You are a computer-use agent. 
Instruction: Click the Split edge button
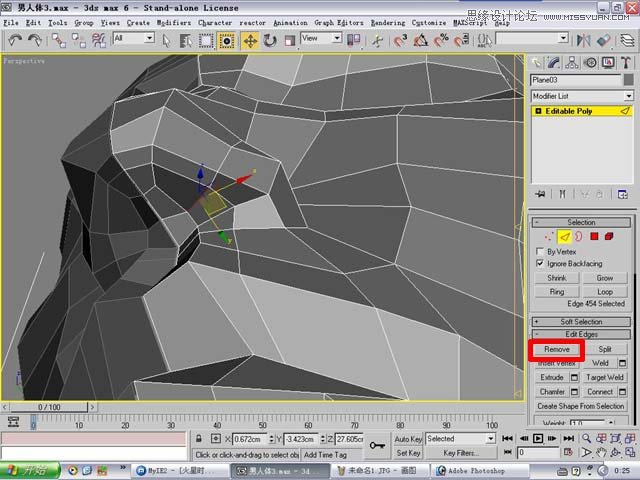point(604,349)
